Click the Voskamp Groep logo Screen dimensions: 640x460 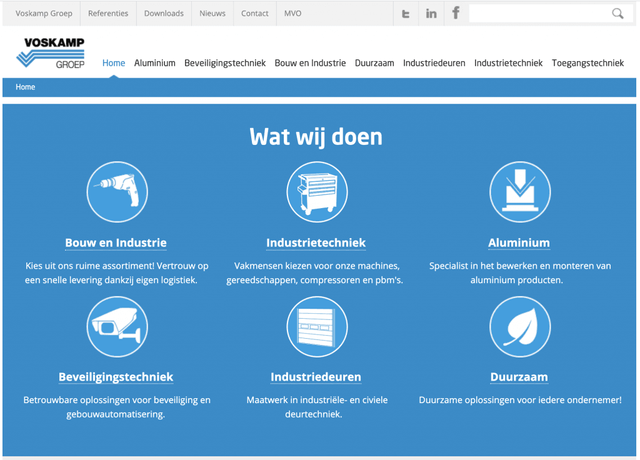[x=51, y=53]
